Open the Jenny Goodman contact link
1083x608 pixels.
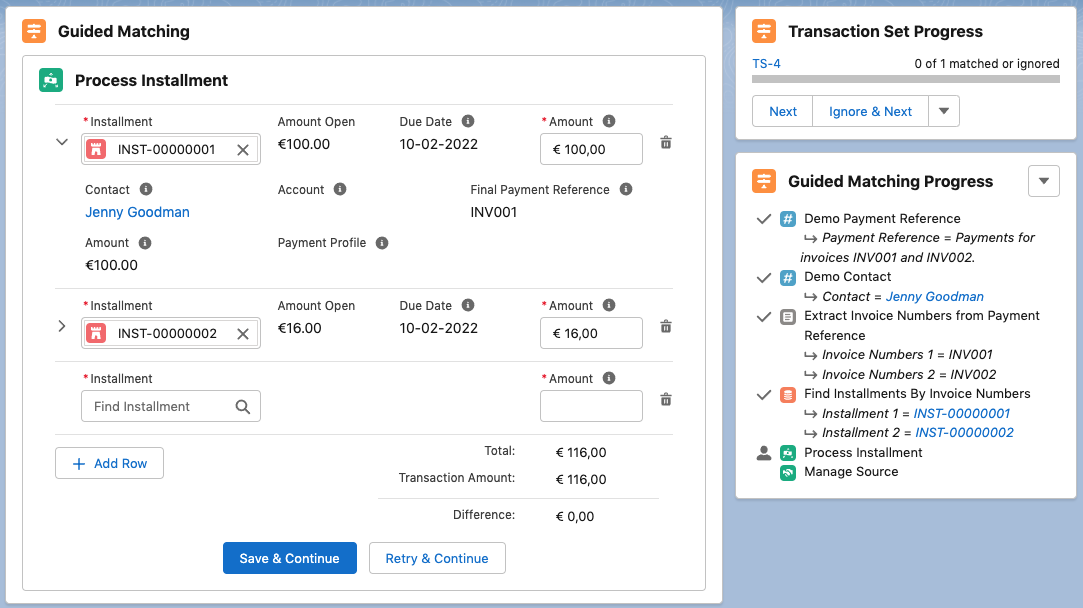(137, 212)
